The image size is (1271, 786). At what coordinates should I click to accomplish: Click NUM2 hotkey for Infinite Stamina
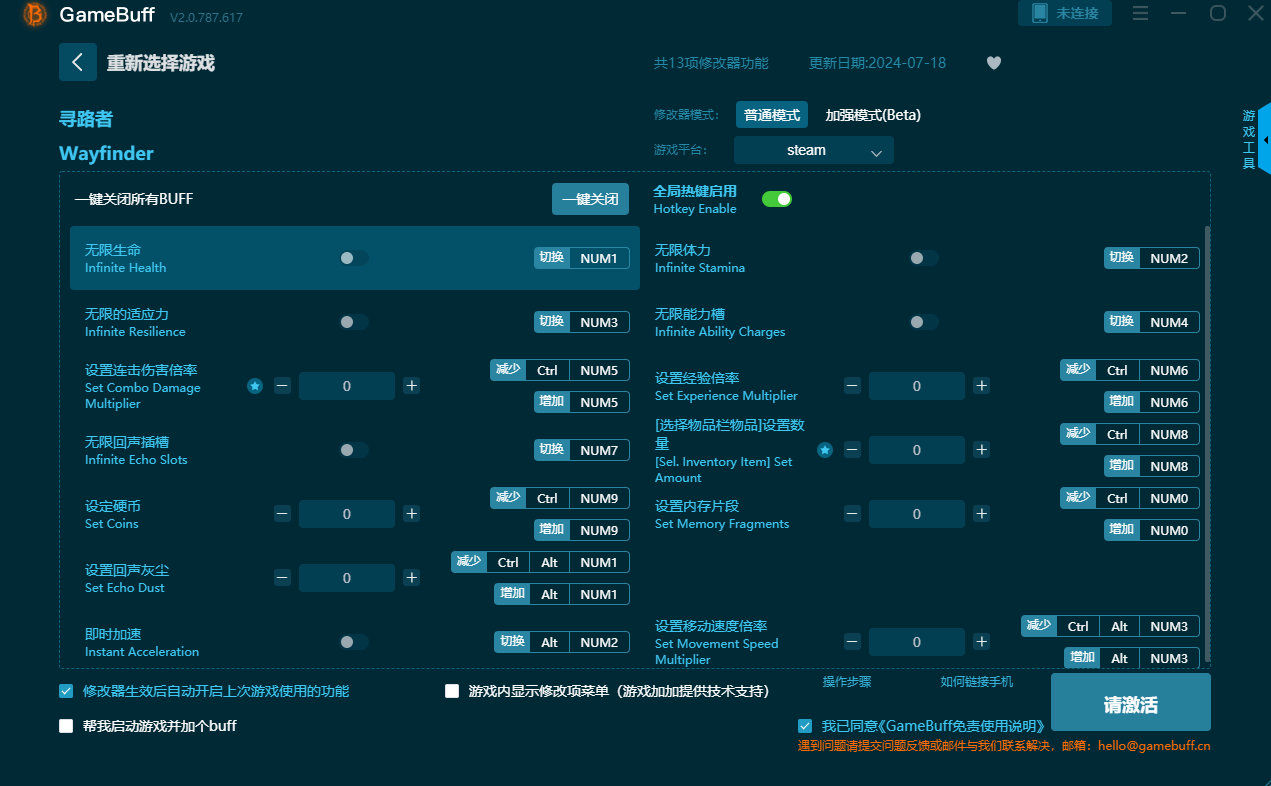point(1169,258)
